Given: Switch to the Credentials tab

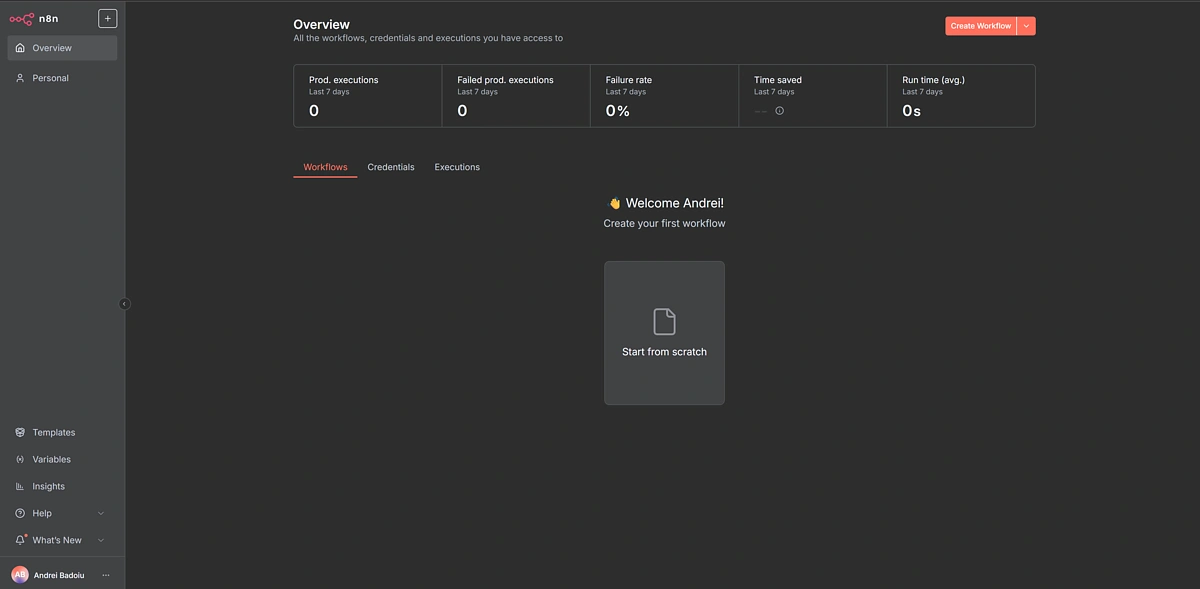Looking at the screenshot, I should tap(390, 167).
